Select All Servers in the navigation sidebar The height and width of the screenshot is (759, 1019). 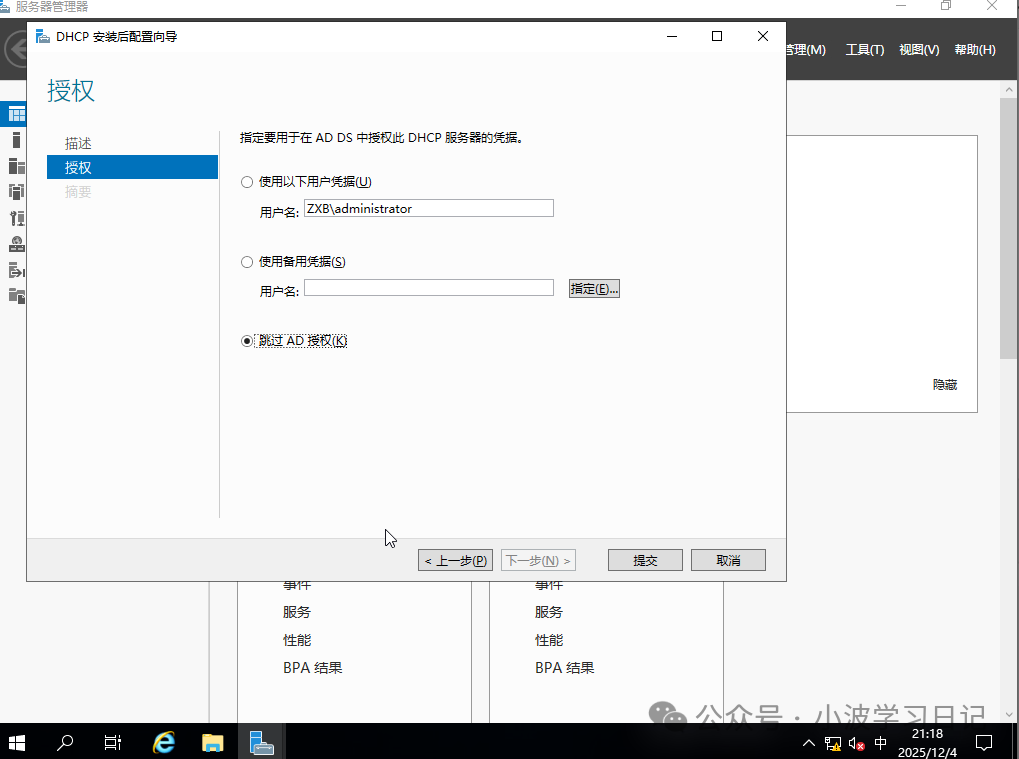click(15, 165)
